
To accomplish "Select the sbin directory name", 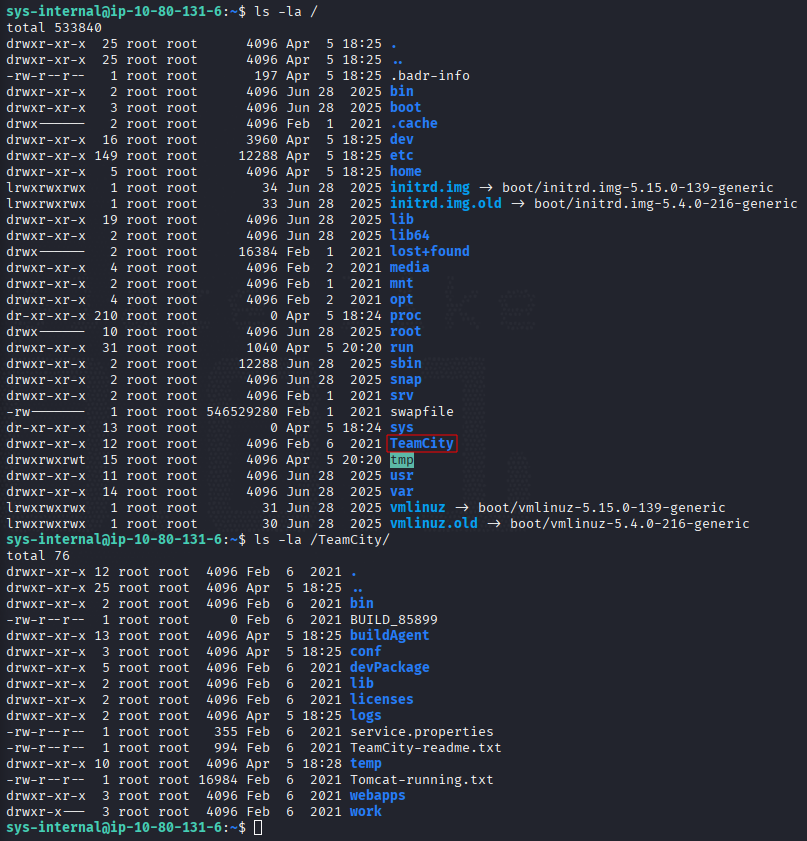I will [405, 364].
